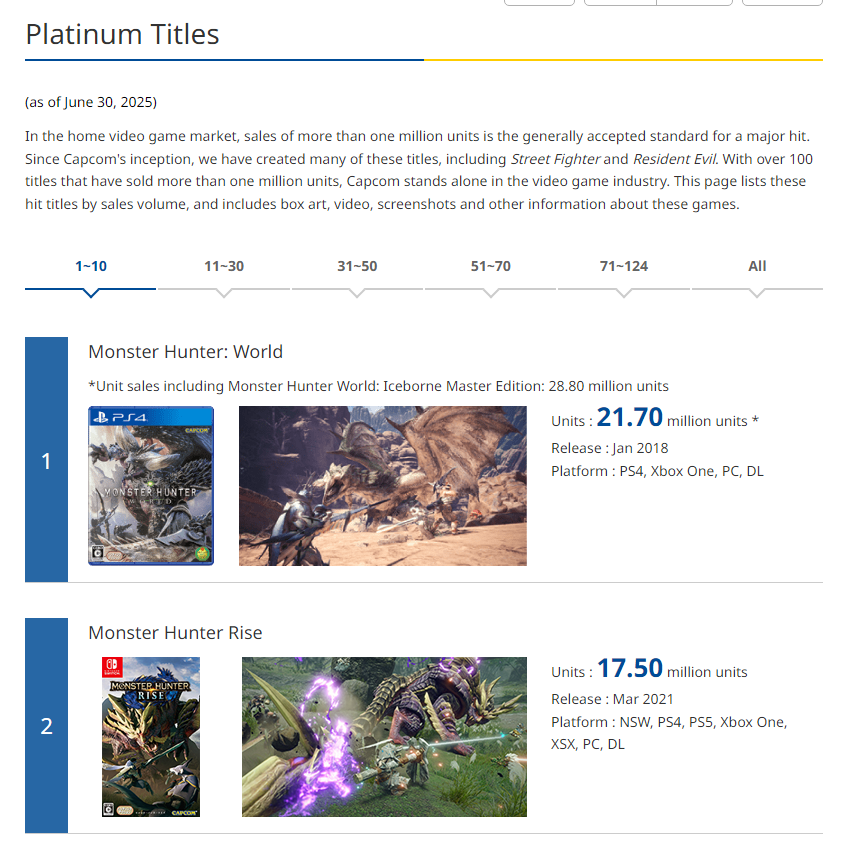
Task: Click the Monster Hunter Rise platform list
Action: tap(669, 733)
